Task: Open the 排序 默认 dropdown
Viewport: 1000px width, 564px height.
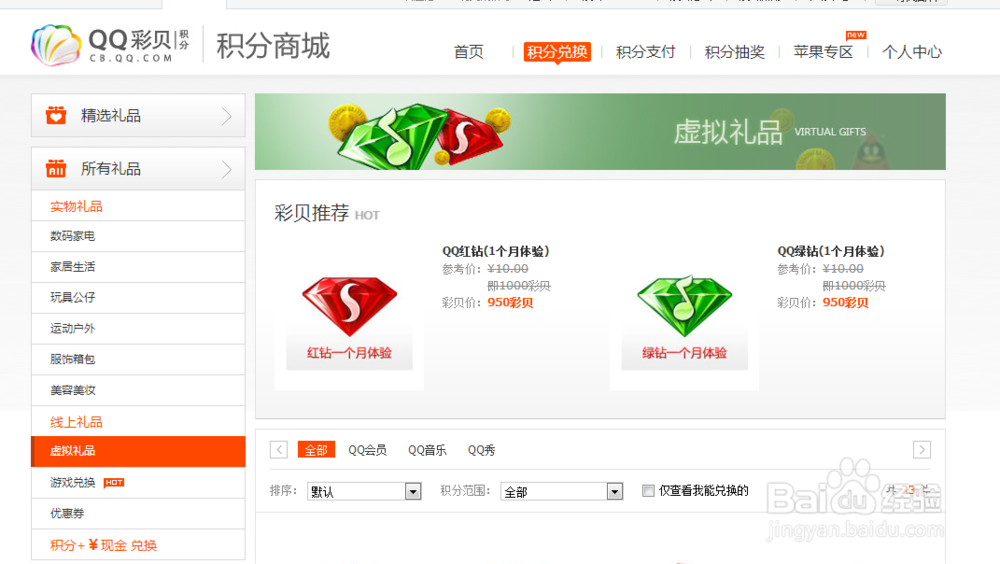Action: tap(364, 491)
